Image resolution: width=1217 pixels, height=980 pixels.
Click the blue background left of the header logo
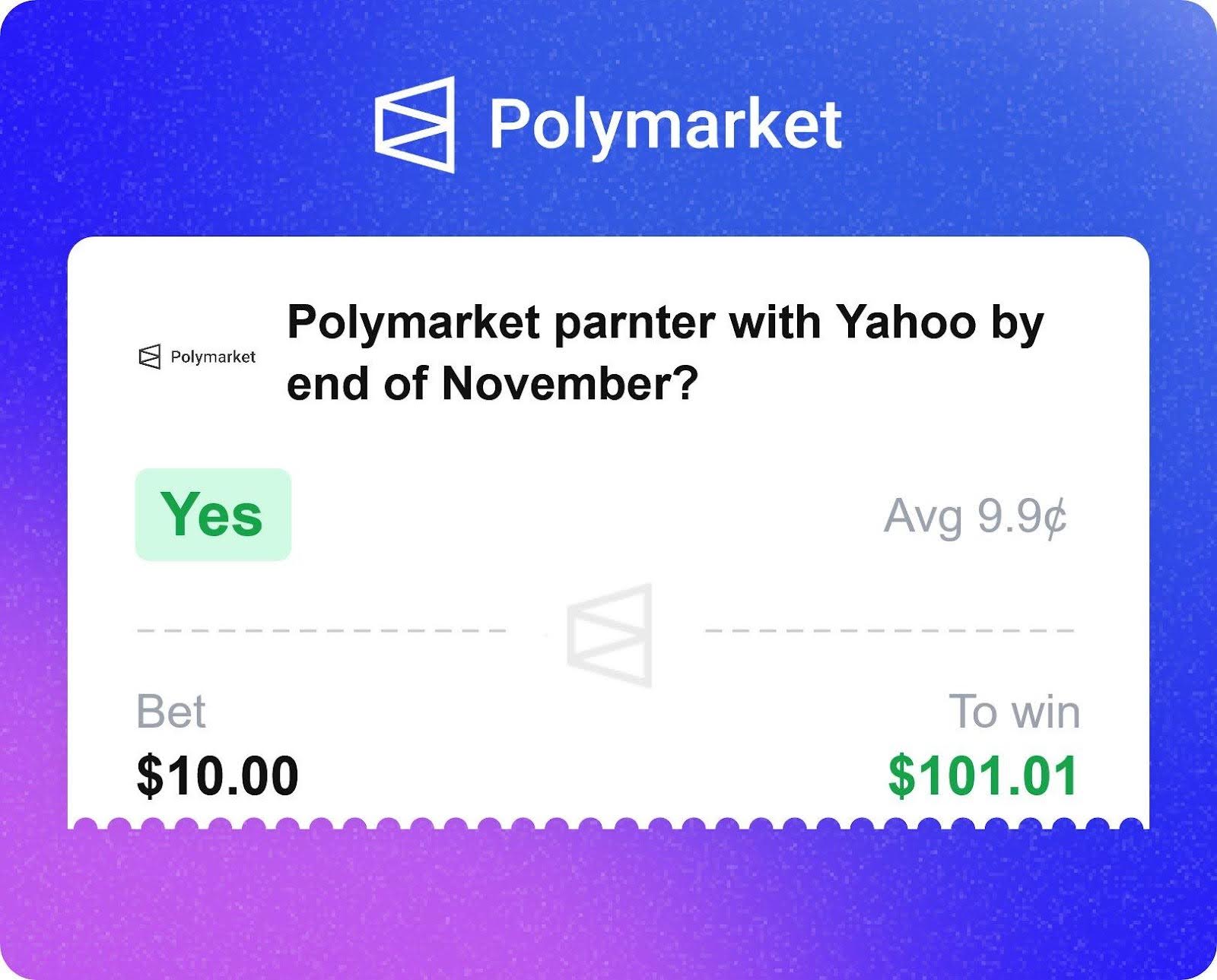[x=190, y=124]
